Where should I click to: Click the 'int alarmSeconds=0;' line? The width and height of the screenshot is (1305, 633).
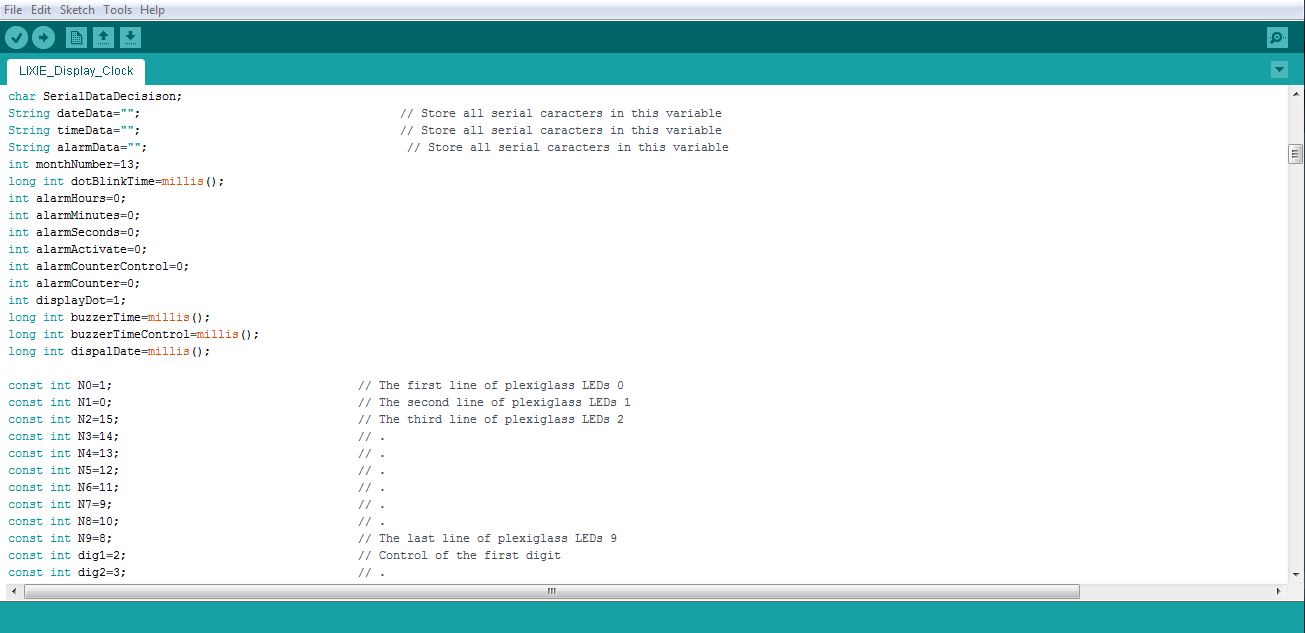pos(74,233)
